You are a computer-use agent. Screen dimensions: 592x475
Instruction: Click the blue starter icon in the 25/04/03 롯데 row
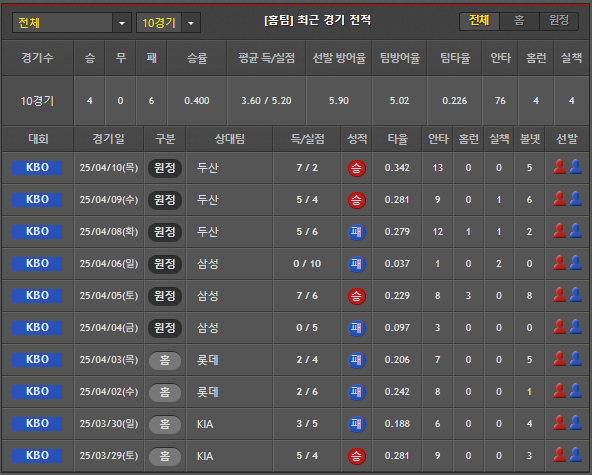coord(575,359)
